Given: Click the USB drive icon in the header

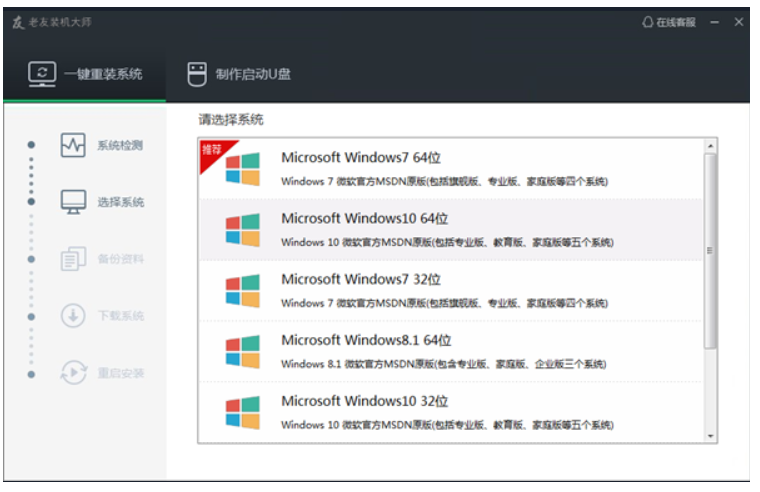Looking at the screenshot, I should tap(197, 74).
